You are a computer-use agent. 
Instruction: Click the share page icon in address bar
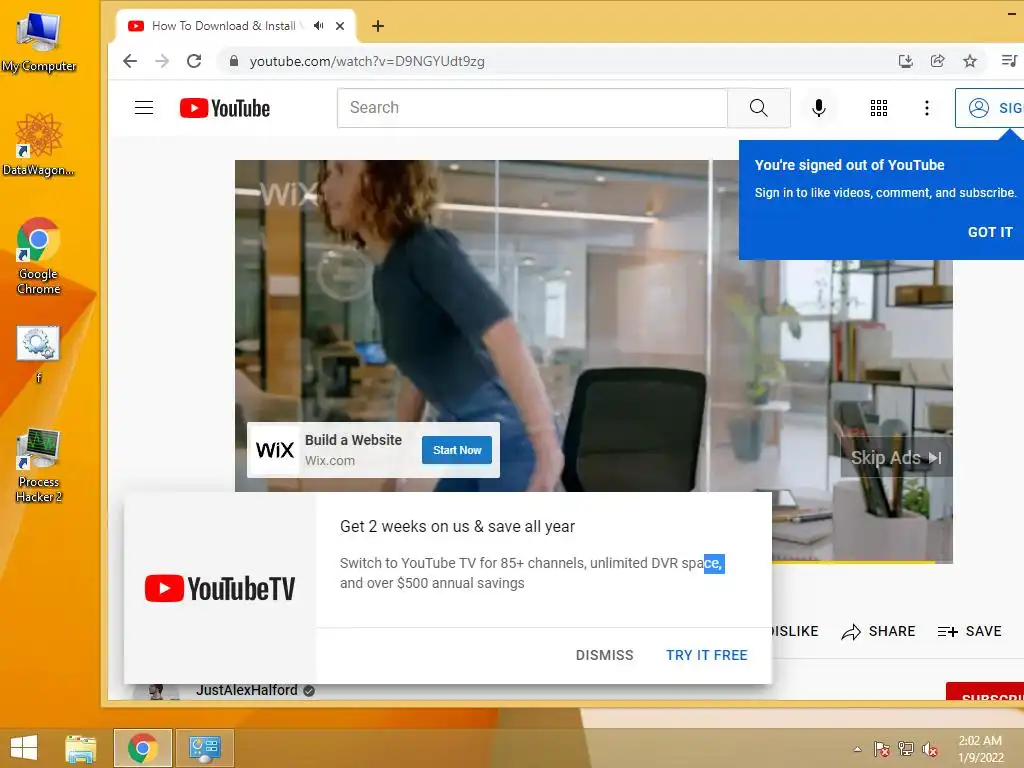coord(937,61)
